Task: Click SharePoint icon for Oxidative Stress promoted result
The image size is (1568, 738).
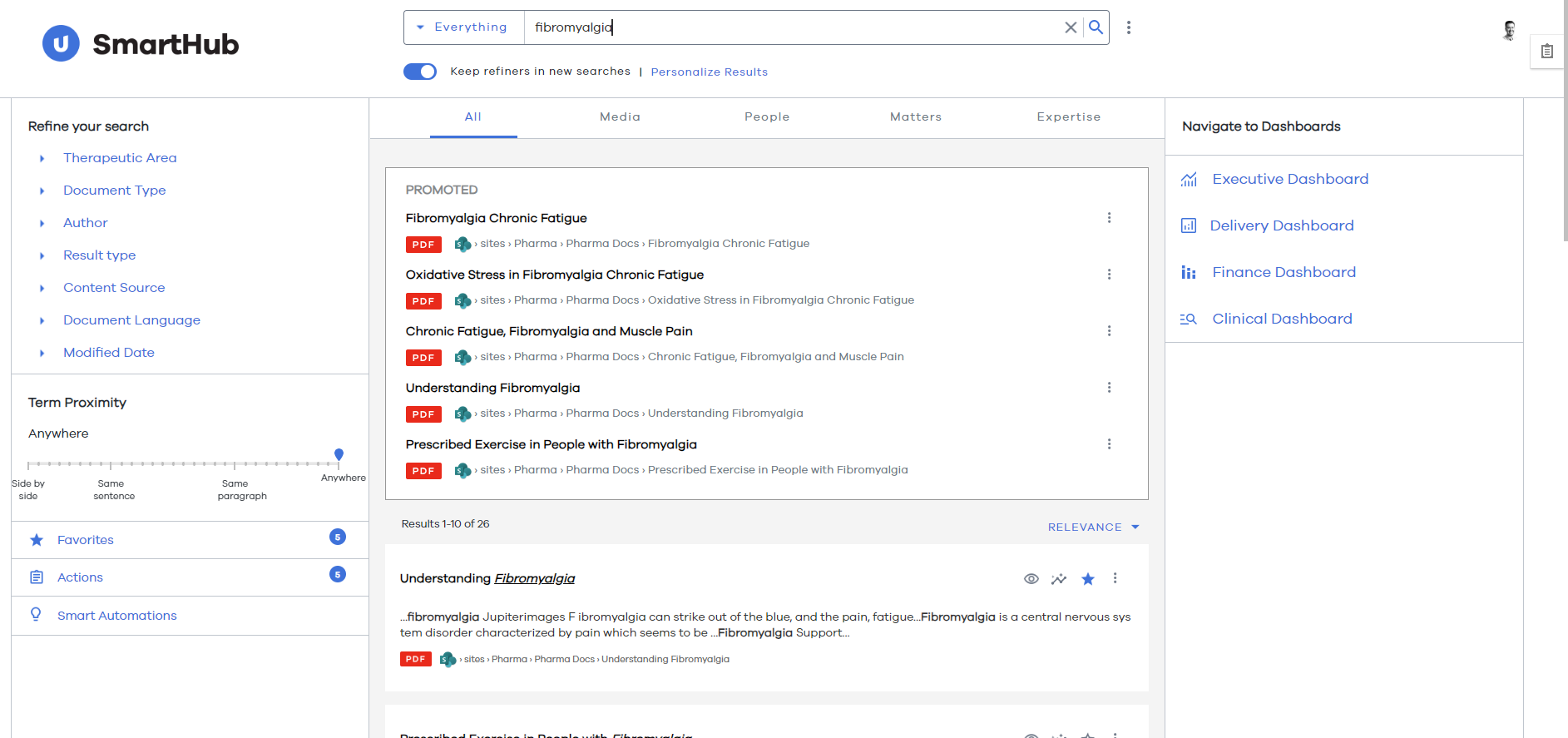Action: coord(462,300)
